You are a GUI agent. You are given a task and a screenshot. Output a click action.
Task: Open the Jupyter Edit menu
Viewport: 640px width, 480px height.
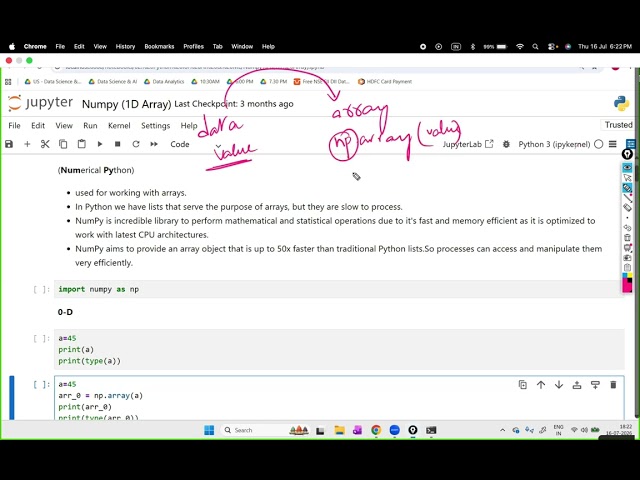click(38, 125)
